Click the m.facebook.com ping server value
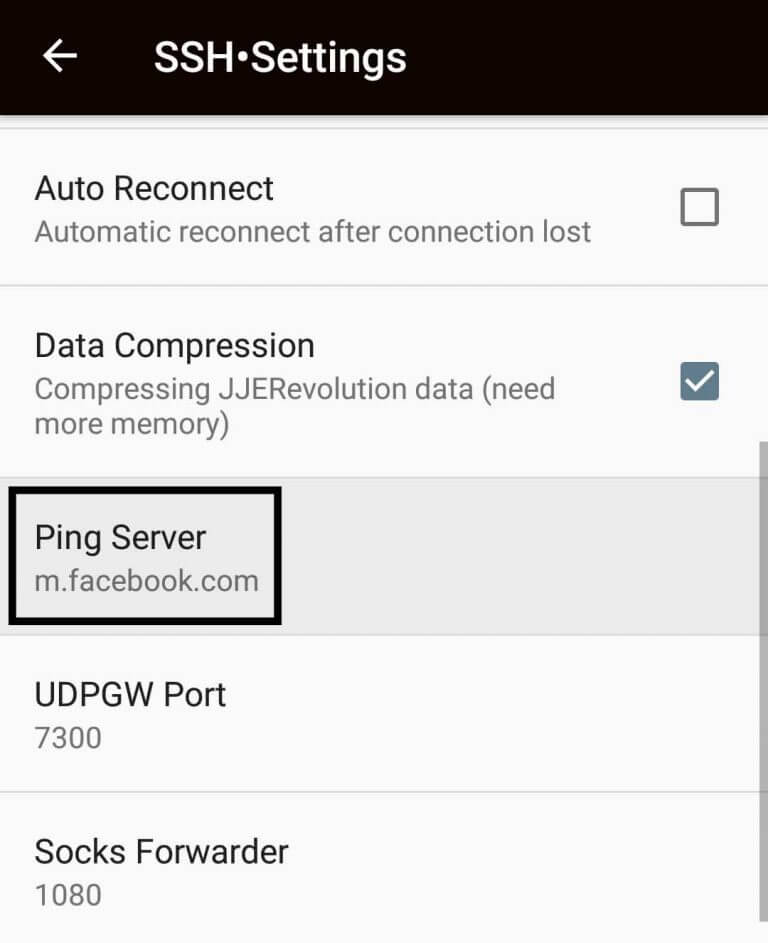 (147, 582)
